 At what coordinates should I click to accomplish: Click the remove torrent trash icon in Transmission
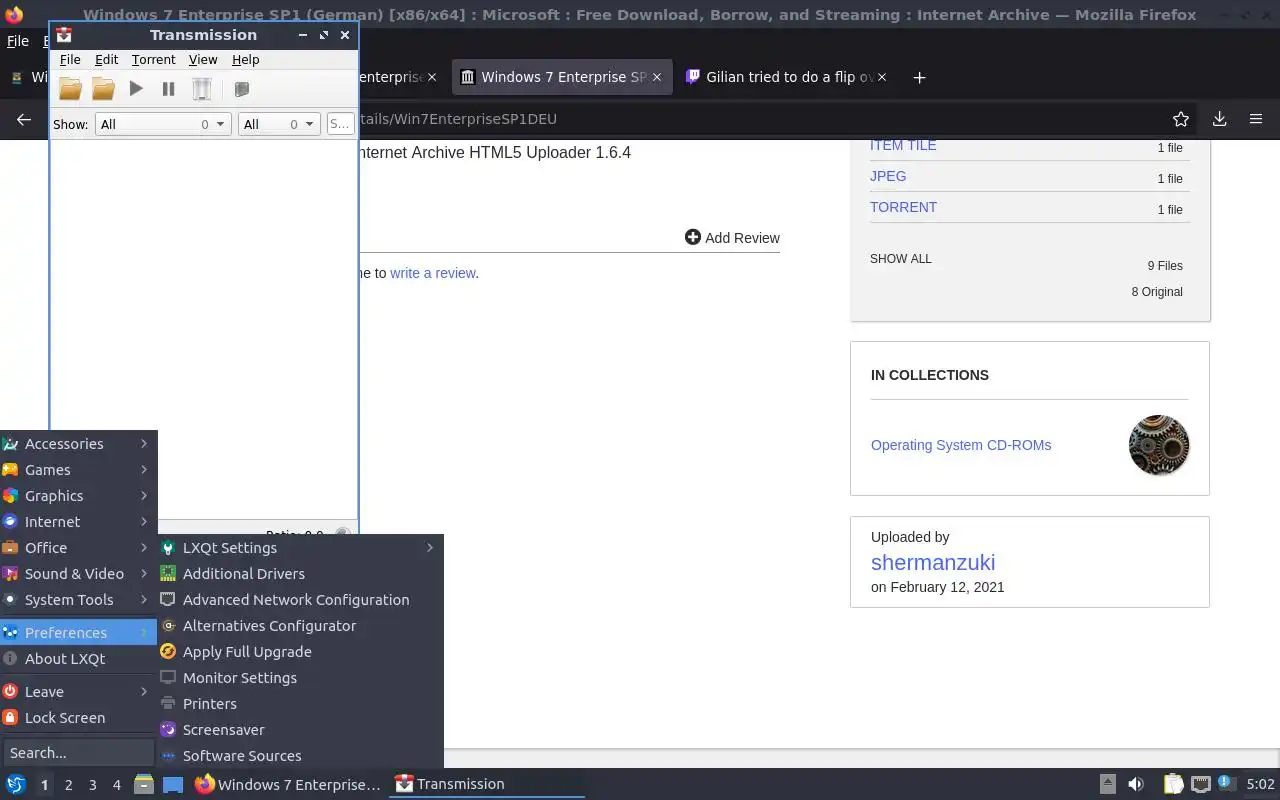pos(202,89)
